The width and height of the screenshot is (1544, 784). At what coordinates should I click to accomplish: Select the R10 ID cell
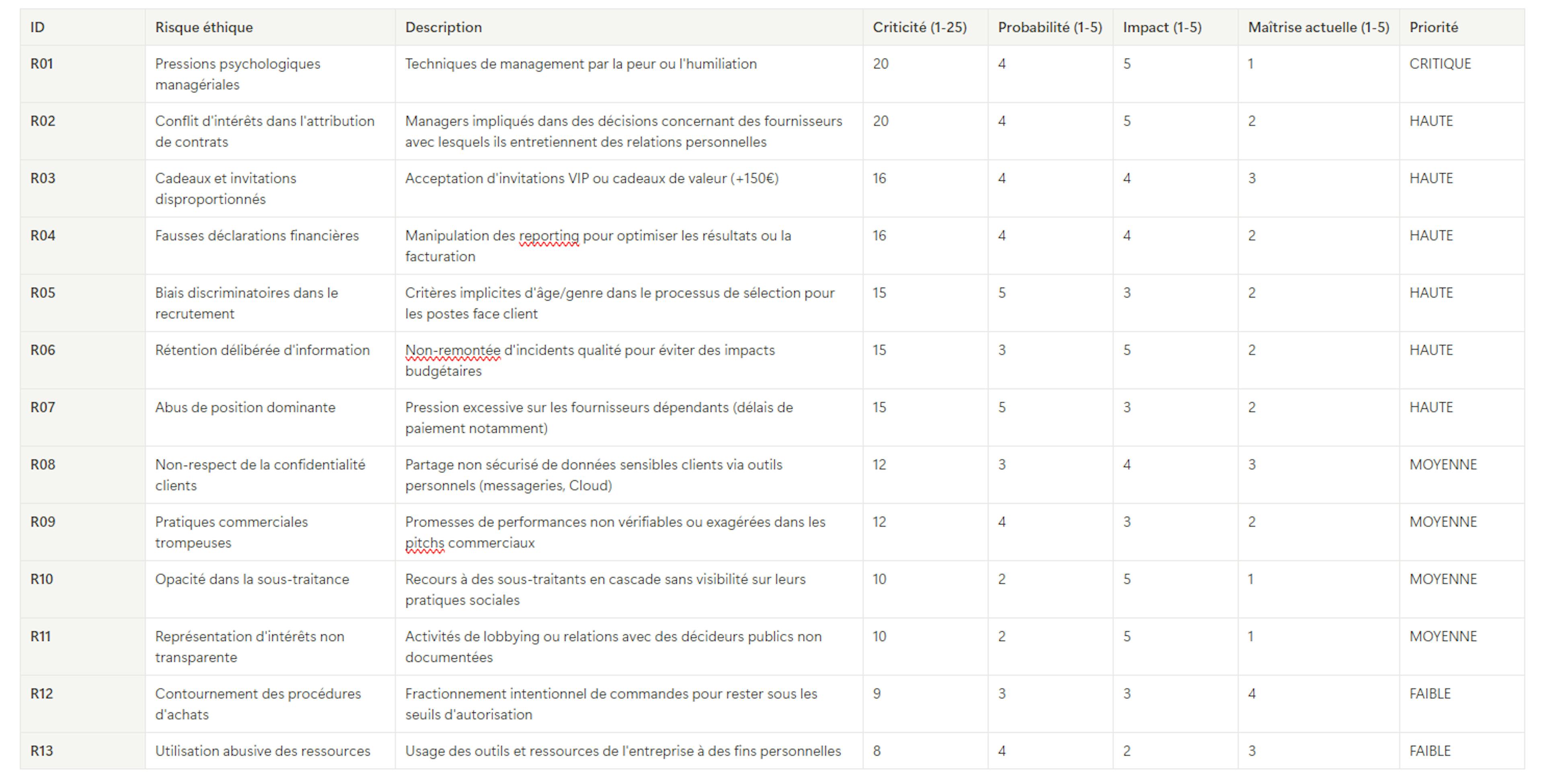(83, 590)
